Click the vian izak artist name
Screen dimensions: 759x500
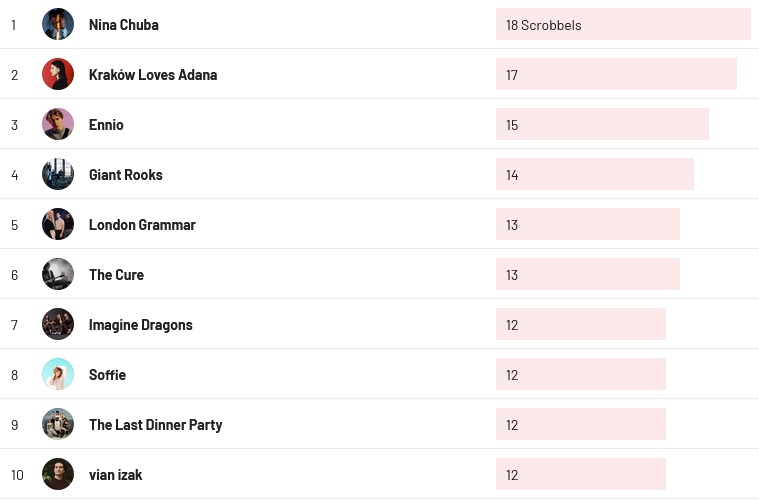click(x=115, y=475)
